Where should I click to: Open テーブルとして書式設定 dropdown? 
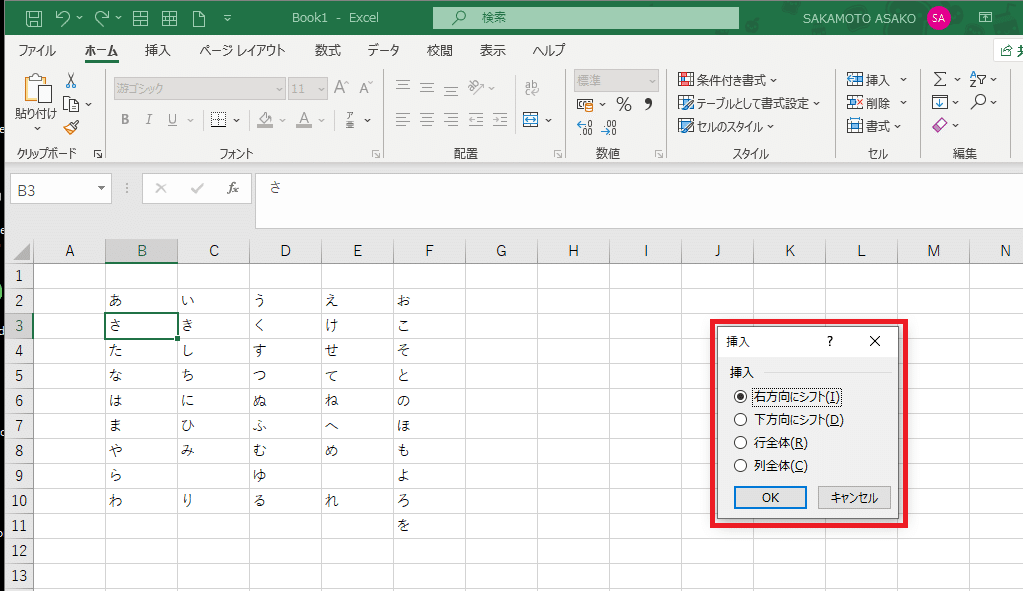[x=749, y=103]
